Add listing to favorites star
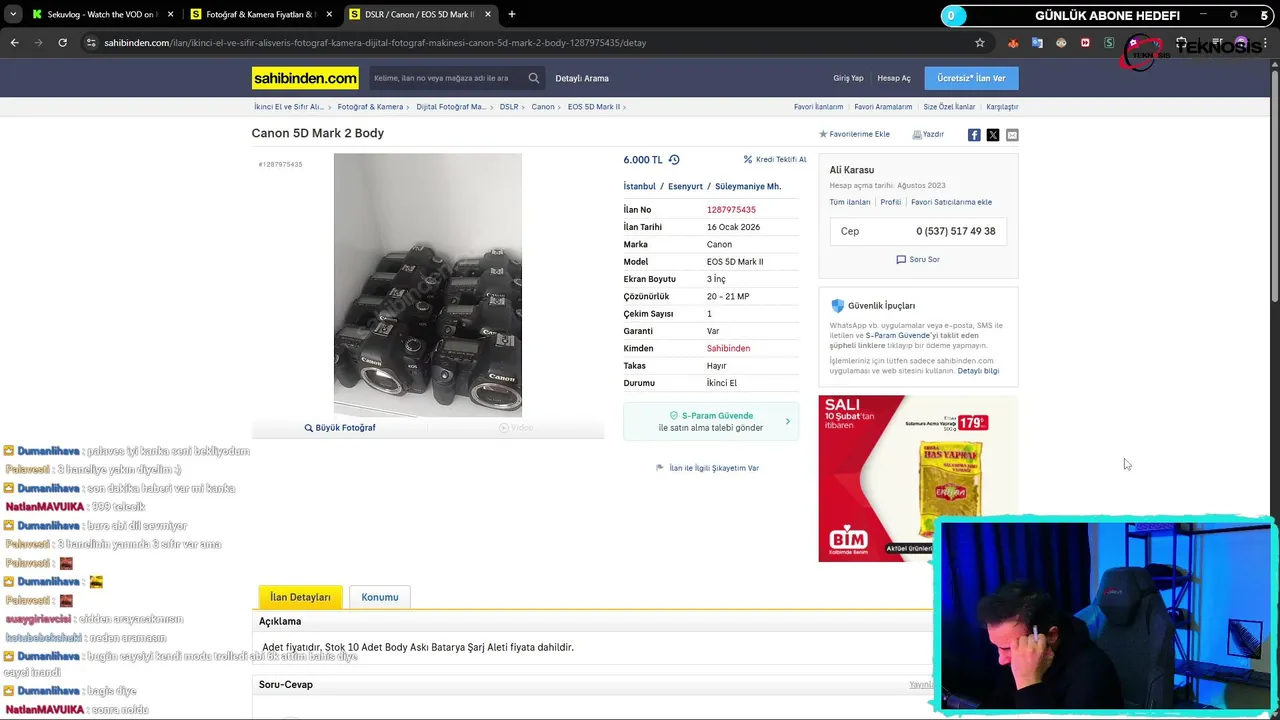 pyautogui.click(x=823, y=134)
